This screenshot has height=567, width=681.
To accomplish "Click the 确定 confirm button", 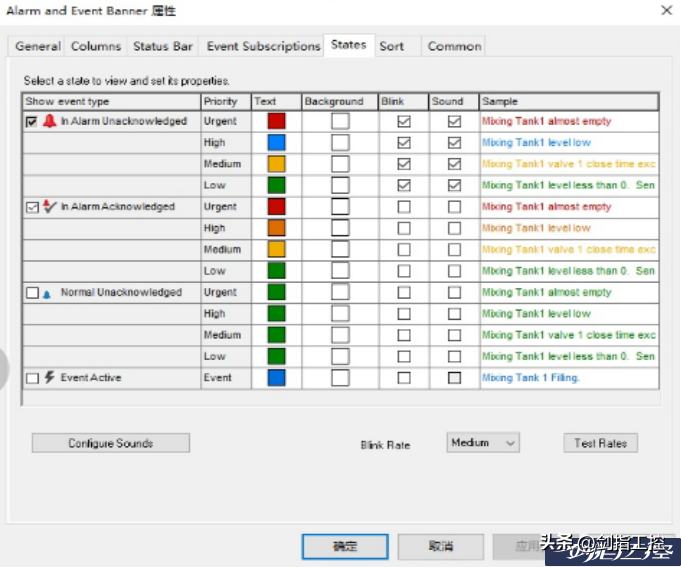I will coord(345,546).
